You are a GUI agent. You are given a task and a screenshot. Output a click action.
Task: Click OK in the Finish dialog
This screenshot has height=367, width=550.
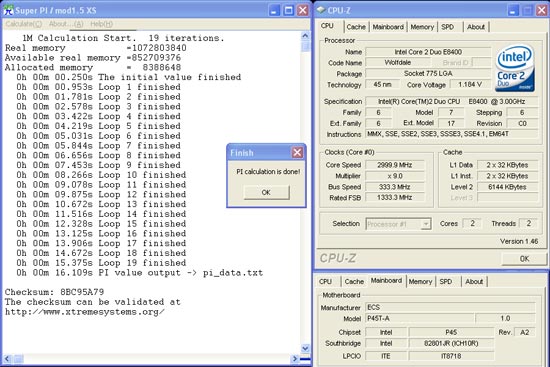[266, 192]
